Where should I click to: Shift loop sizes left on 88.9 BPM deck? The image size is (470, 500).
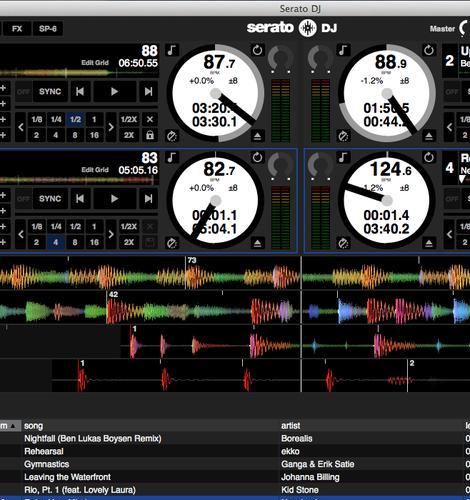[449, 127]
